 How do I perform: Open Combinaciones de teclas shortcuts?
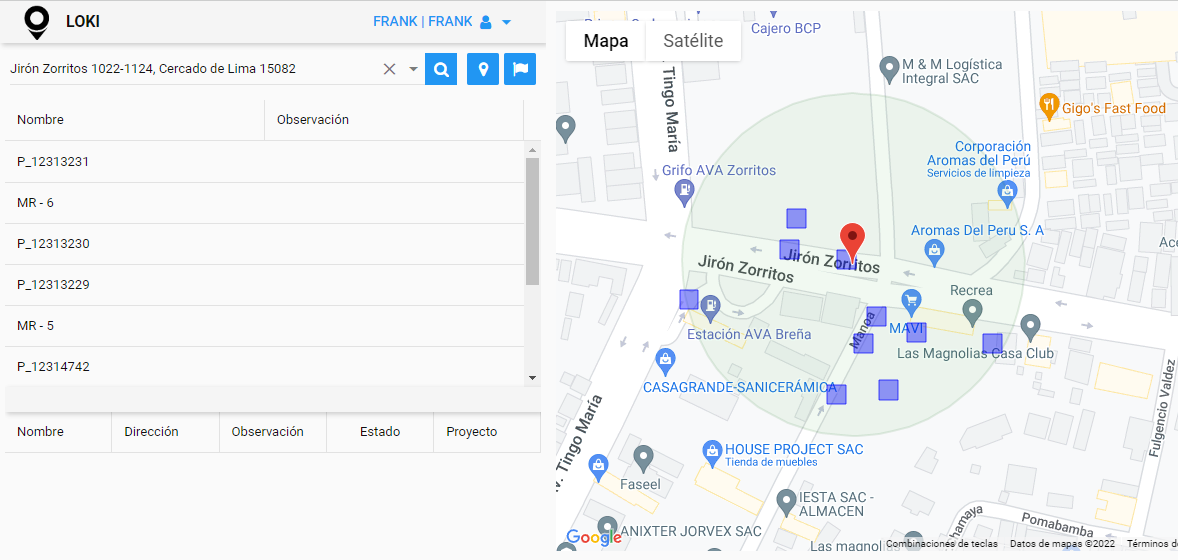coord(942,543)
